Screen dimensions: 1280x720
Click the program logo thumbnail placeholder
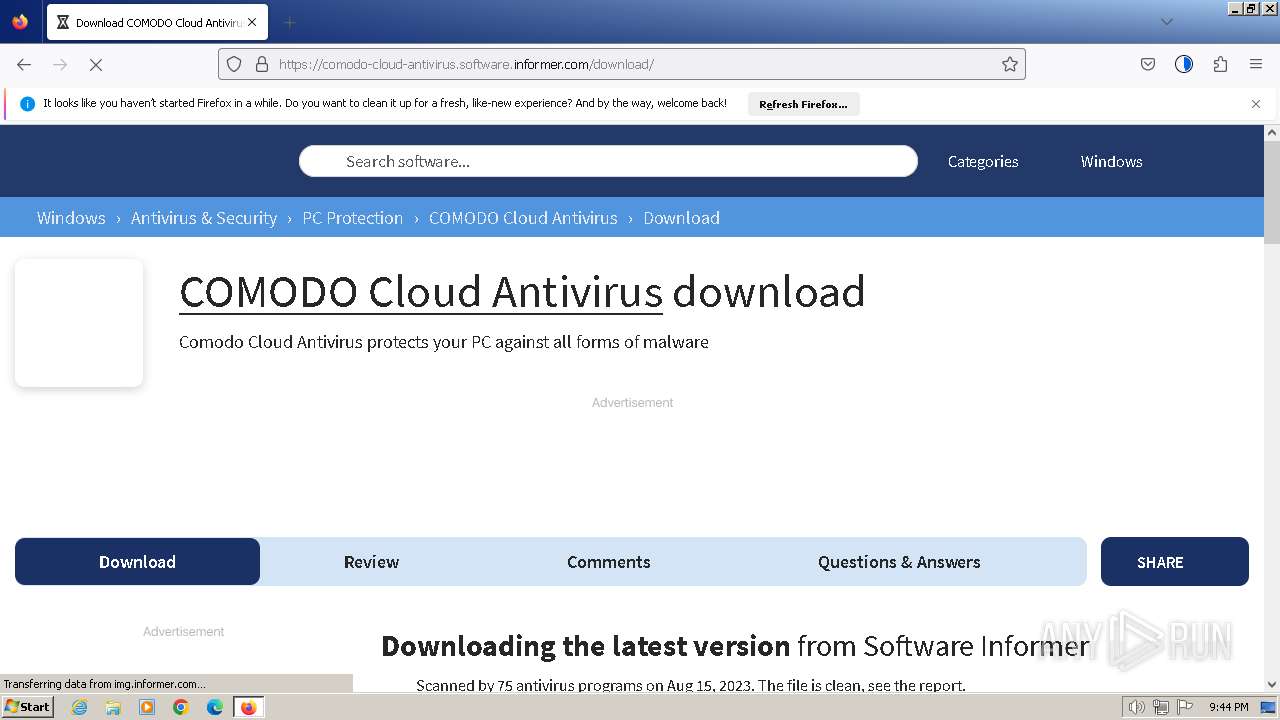(x=79, y=323)
